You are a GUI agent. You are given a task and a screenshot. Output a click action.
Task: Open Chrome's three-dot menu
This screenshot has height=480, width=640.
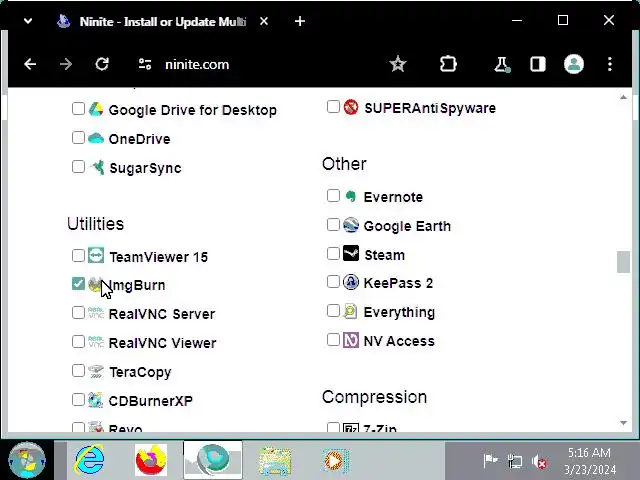point(610,64)
